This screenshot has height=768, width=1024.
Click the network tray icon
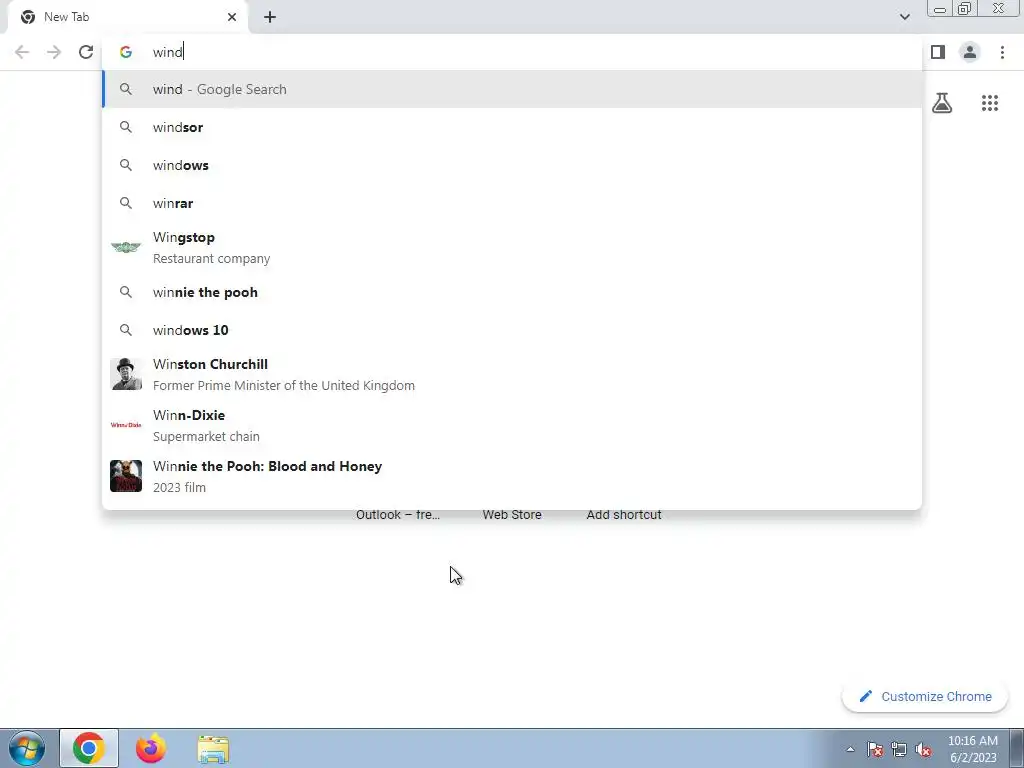click(x=899, y=750)
